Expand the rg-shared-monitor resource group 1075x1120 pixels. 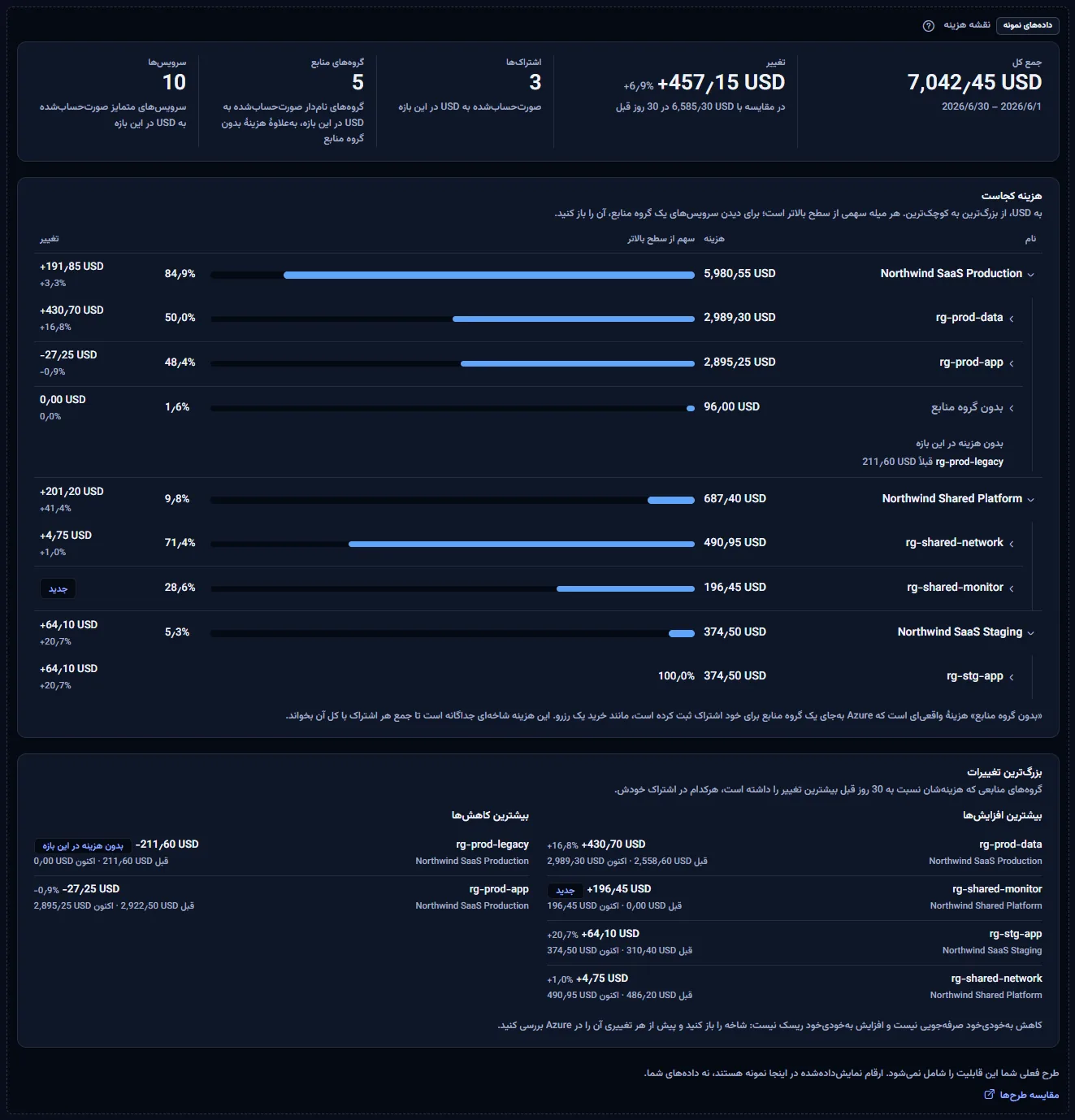pyautogui.click(x=1011, y=588)
